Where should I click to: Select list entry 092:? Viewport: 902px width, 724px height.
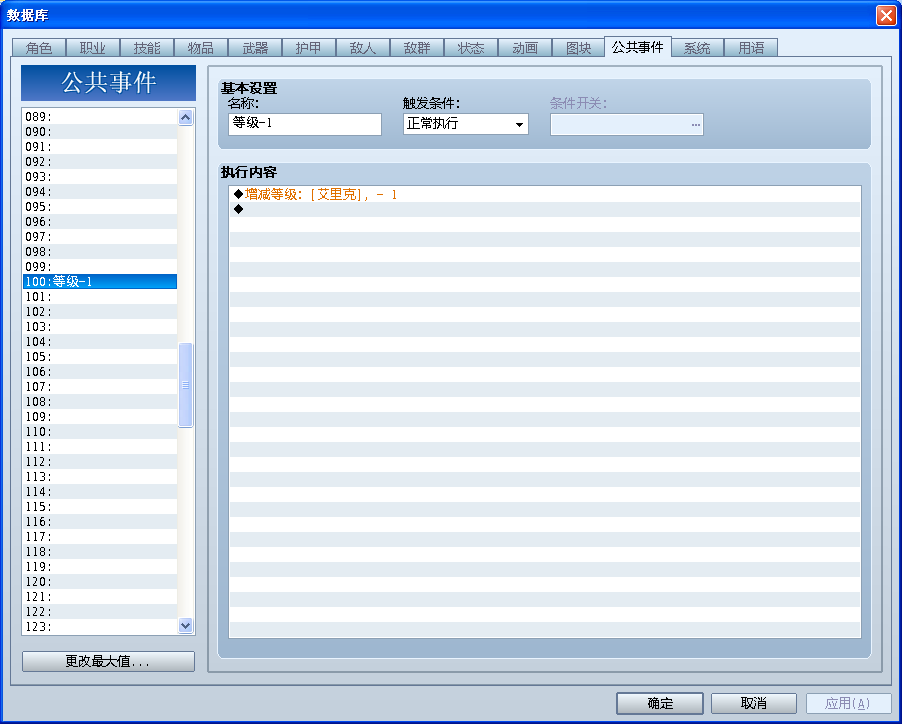tap(100, 162)
